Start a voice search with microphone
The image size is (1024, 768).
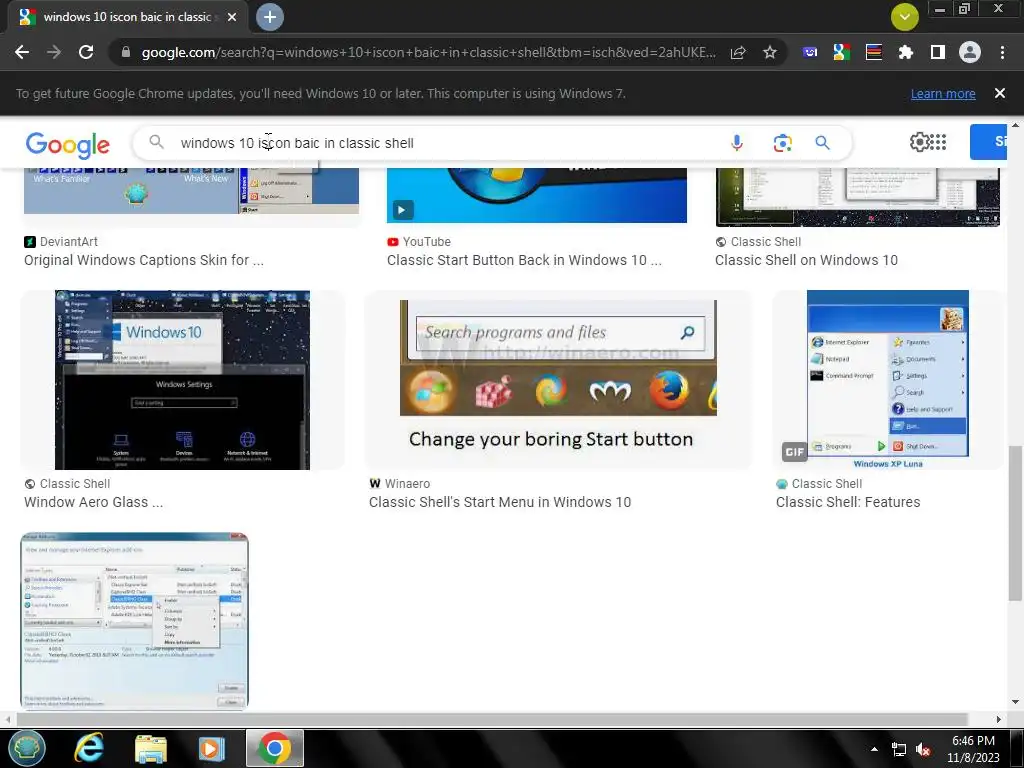pyautogui.click(x=737, y=143)
